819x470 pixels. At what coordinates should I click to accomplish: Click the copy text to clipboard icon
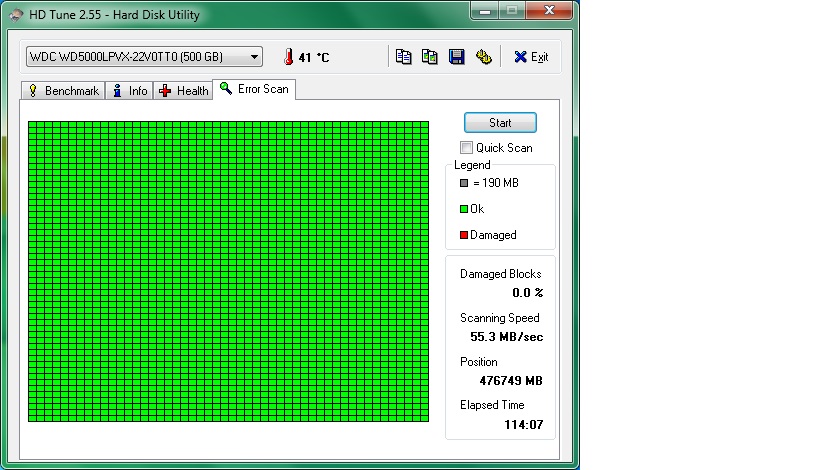click(x=403, y=56)
